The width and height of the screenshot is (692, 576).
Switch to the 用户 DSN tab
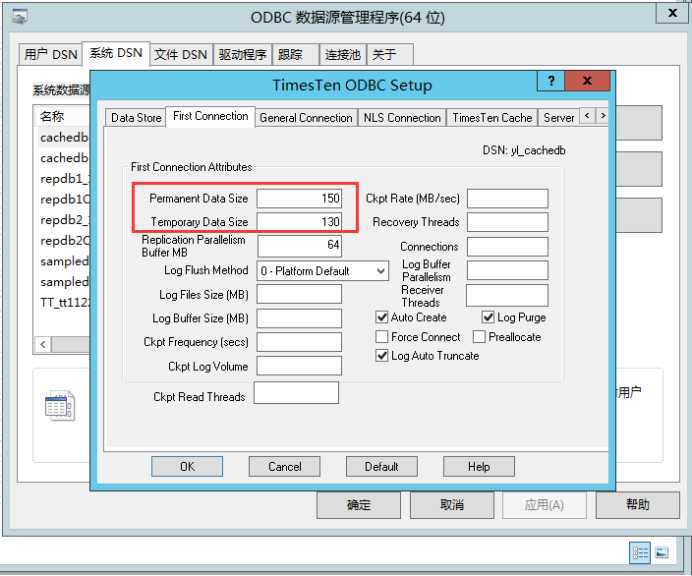(50, 55)
